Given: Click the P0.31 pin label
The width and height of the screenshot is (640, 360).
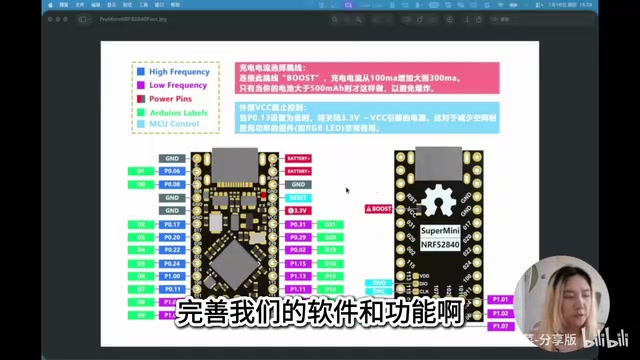Looking at the screenshot, I should pos(298,224).
